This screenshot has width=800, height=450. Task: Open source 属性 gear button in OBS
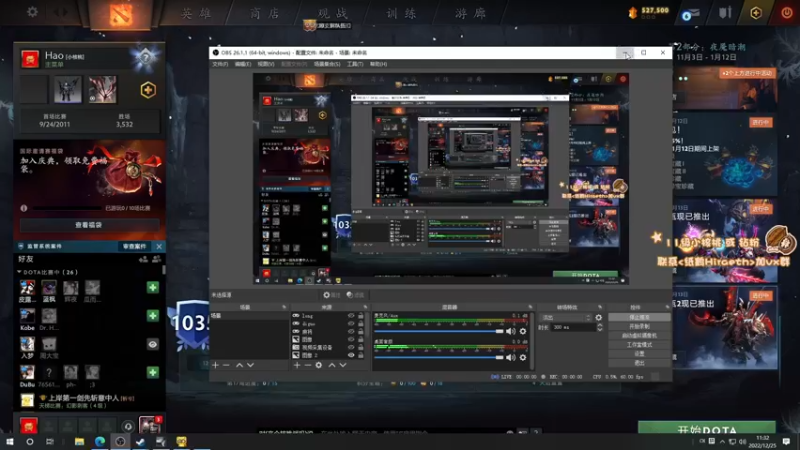[332, 295]
